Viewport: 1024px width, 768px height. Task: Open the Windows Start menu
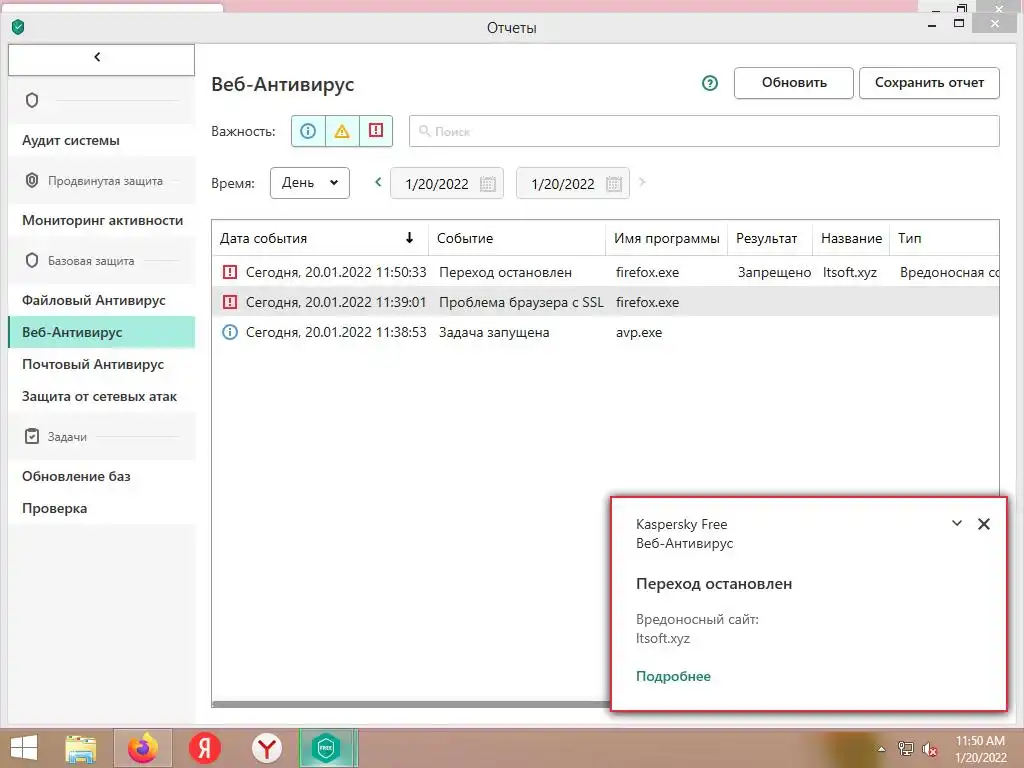24,748
